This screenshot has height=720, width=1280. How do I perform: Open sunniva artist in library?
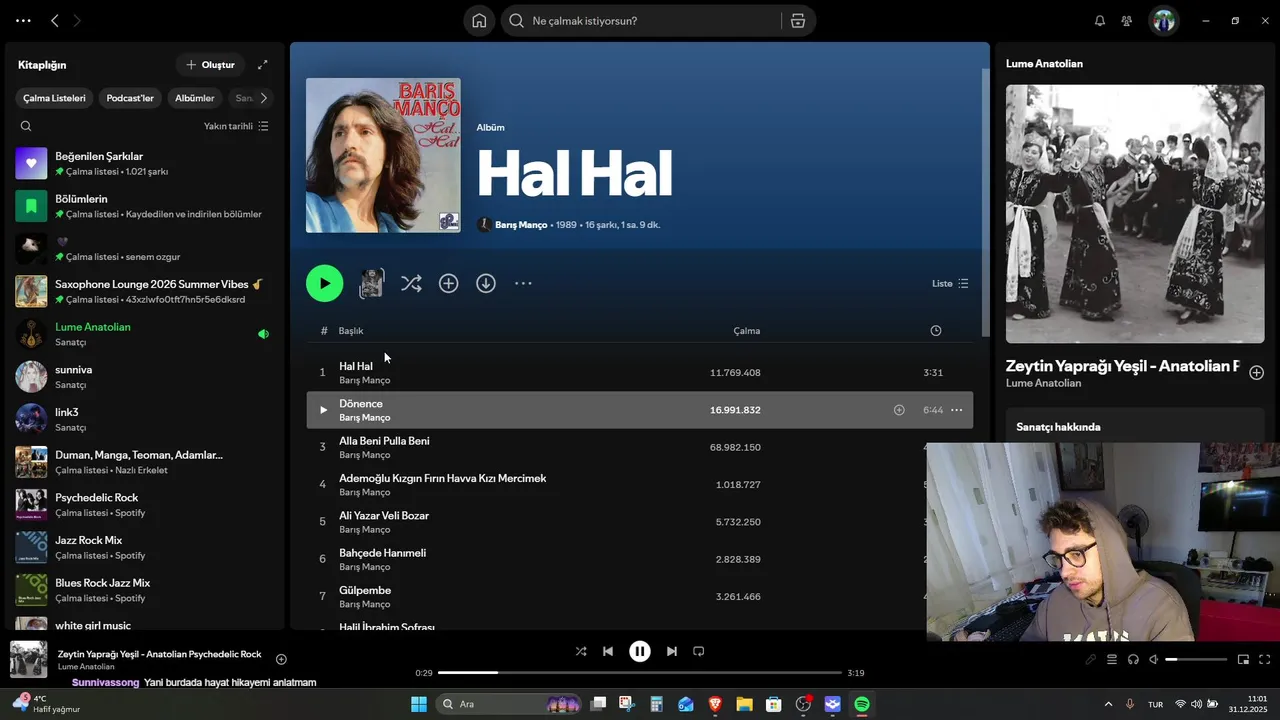tap(145, 377)
